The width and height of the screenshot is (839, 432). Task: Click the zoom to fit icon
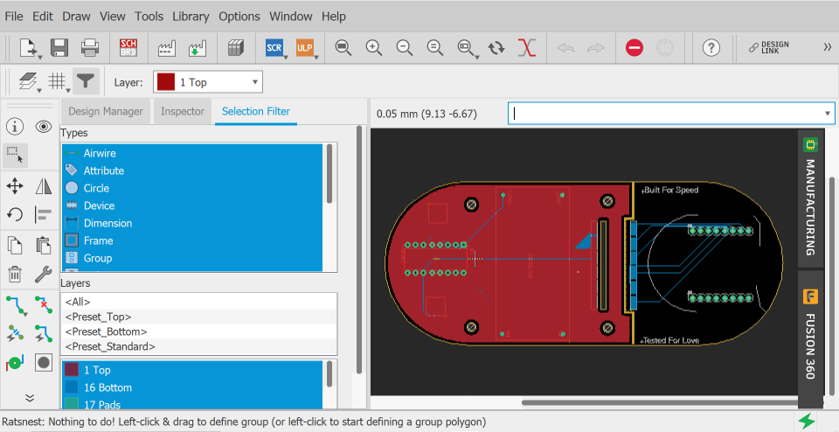(343, 47)
